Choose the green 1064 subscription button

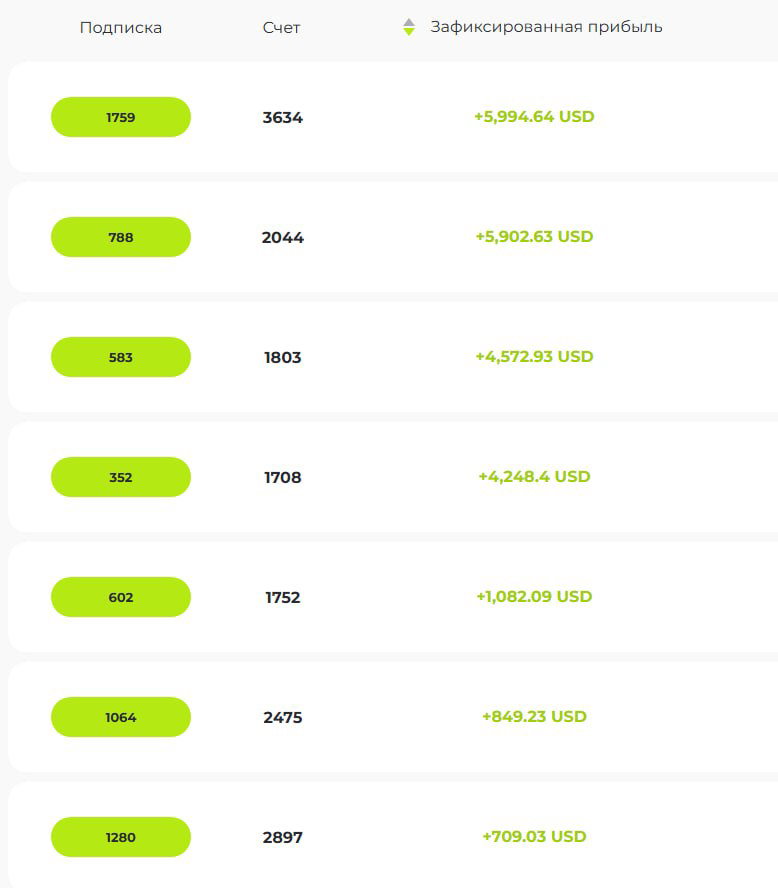tap(121, 717)
